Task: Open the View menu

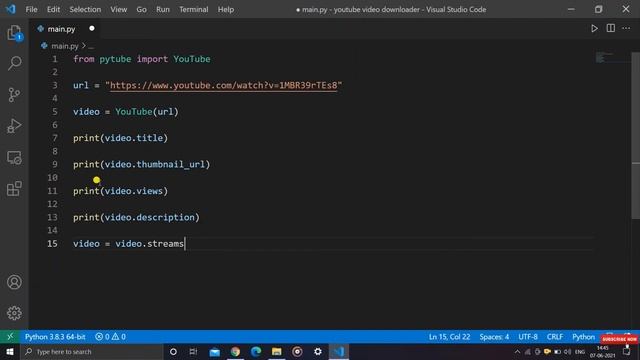Action: pyautogui.click(x=118, y=9)
